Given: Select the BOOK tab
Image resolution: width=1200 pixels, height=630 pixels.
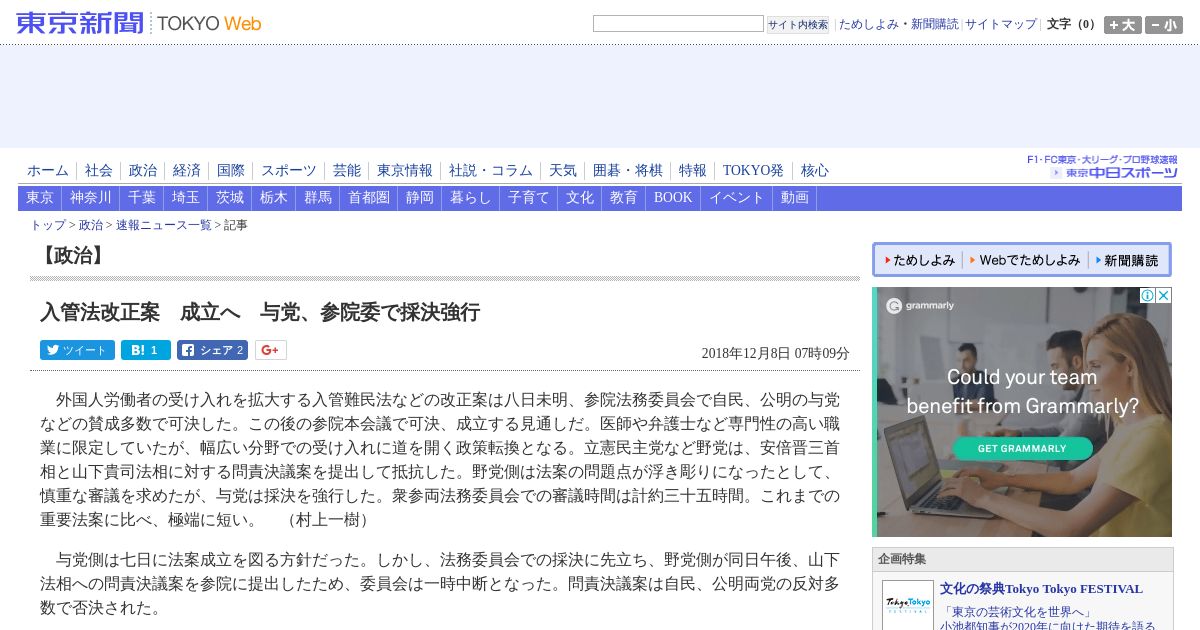Looking at the screenshot, I should coord(673,198).
